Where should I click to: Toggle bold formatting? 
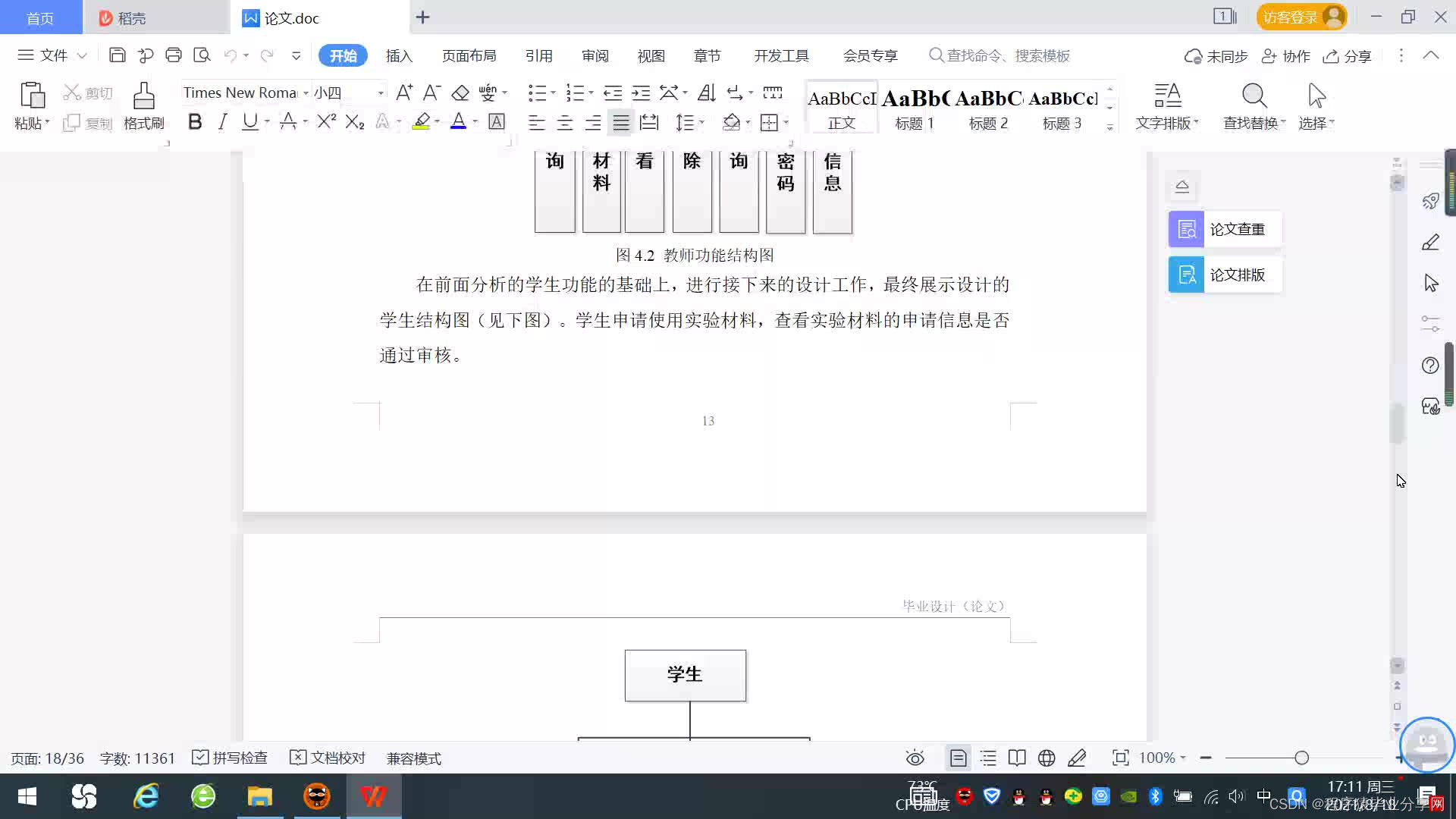(x=195, y=122)
